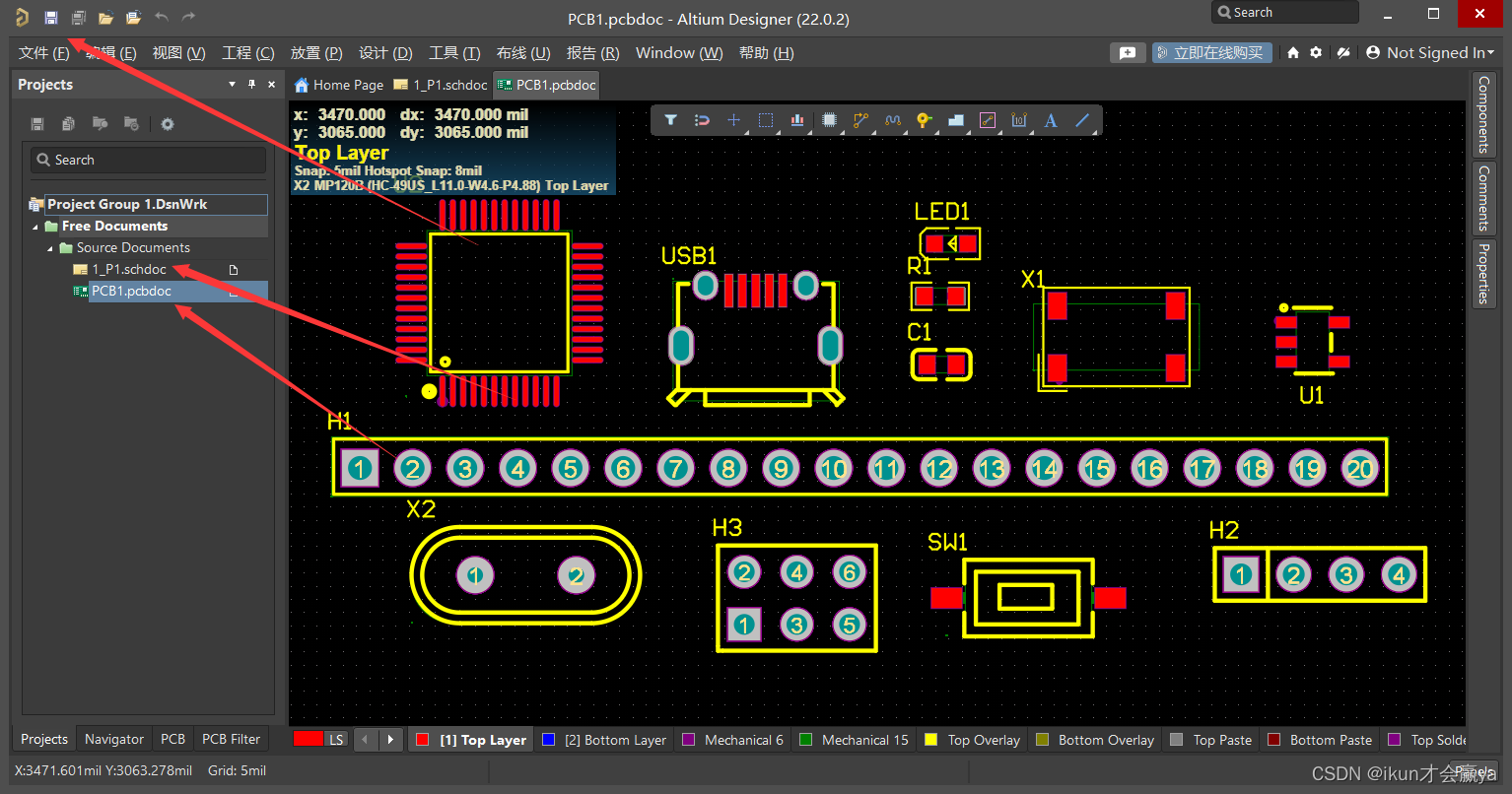Collapse the Free Documents folder

[34, 226]
